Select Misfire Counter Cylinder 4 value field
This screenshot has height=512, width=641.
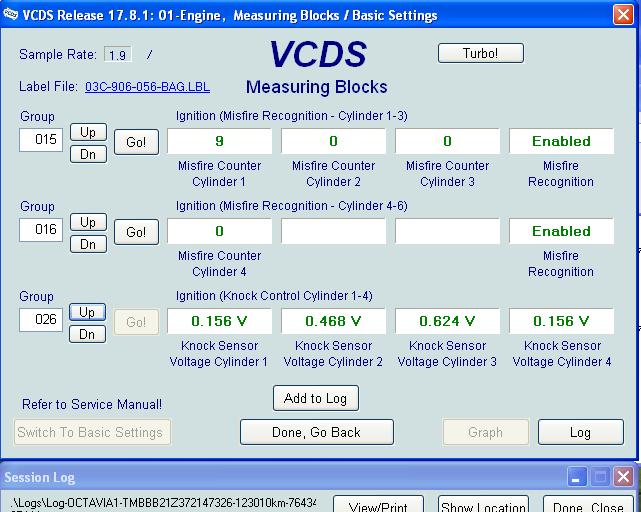[220, 231]
